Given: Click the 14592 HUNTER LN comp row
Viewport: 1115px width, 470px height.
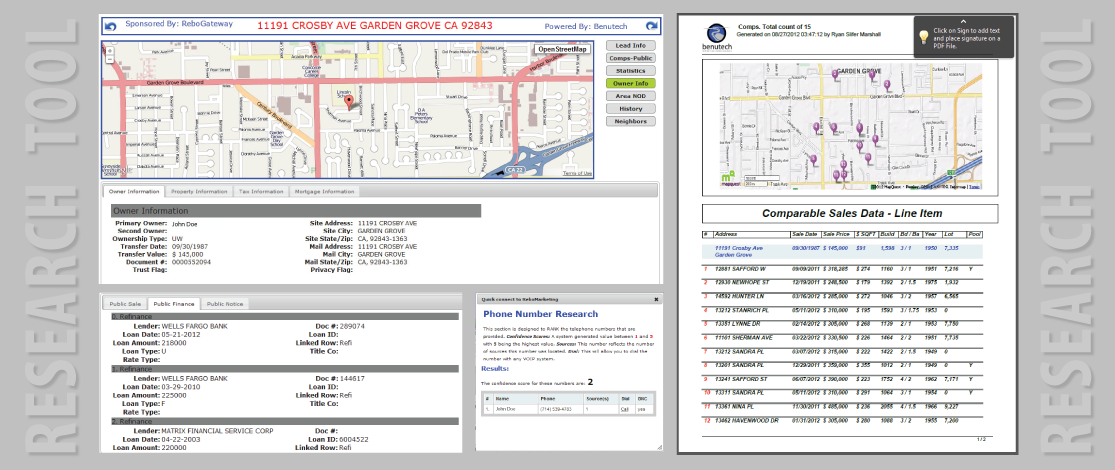Looking at the screenshot, I should 844,297.
